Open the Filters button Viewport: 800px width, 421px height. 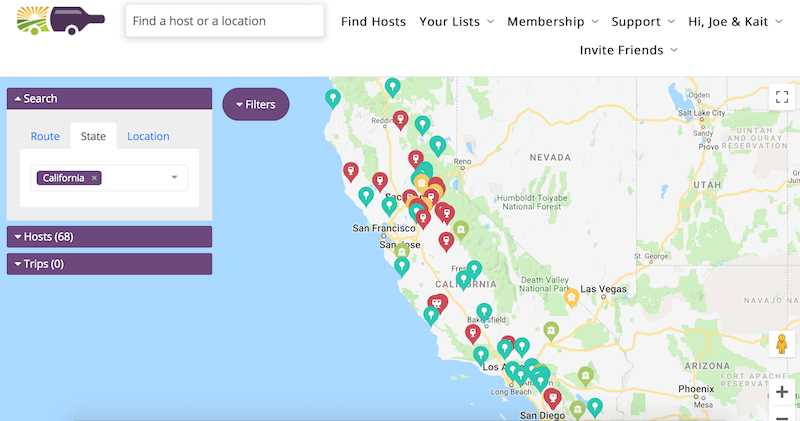[x=256, y=104]
